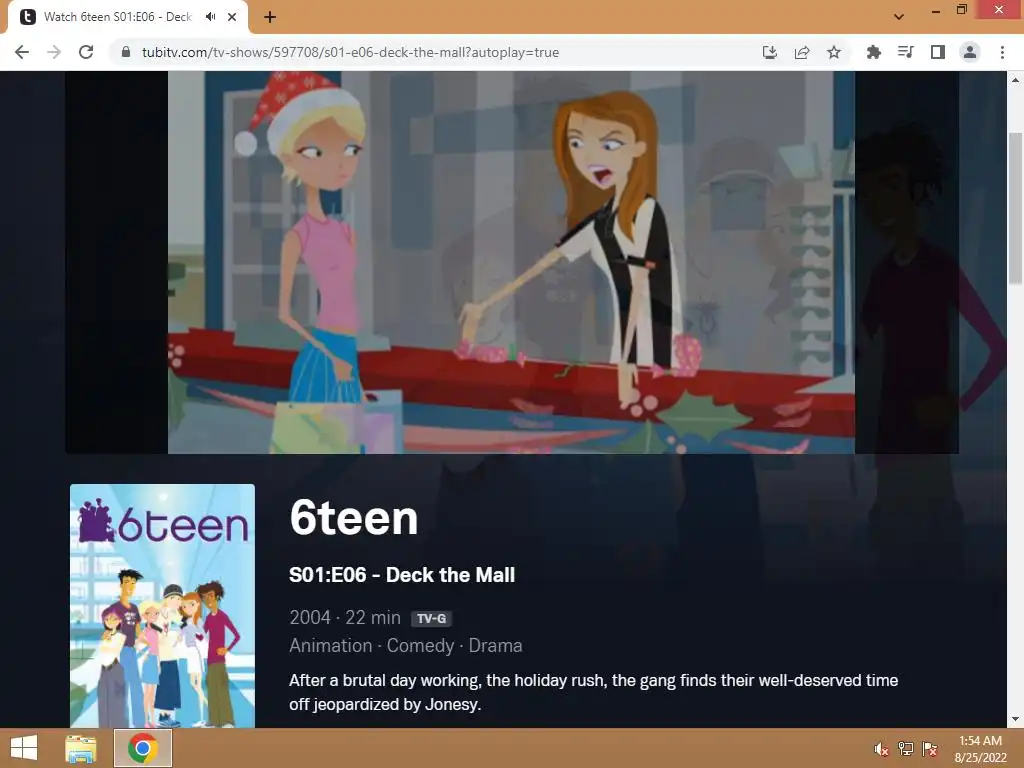Click the Animation genre link
This screenshot has width=1024, height=768.
tap(330, 645)
